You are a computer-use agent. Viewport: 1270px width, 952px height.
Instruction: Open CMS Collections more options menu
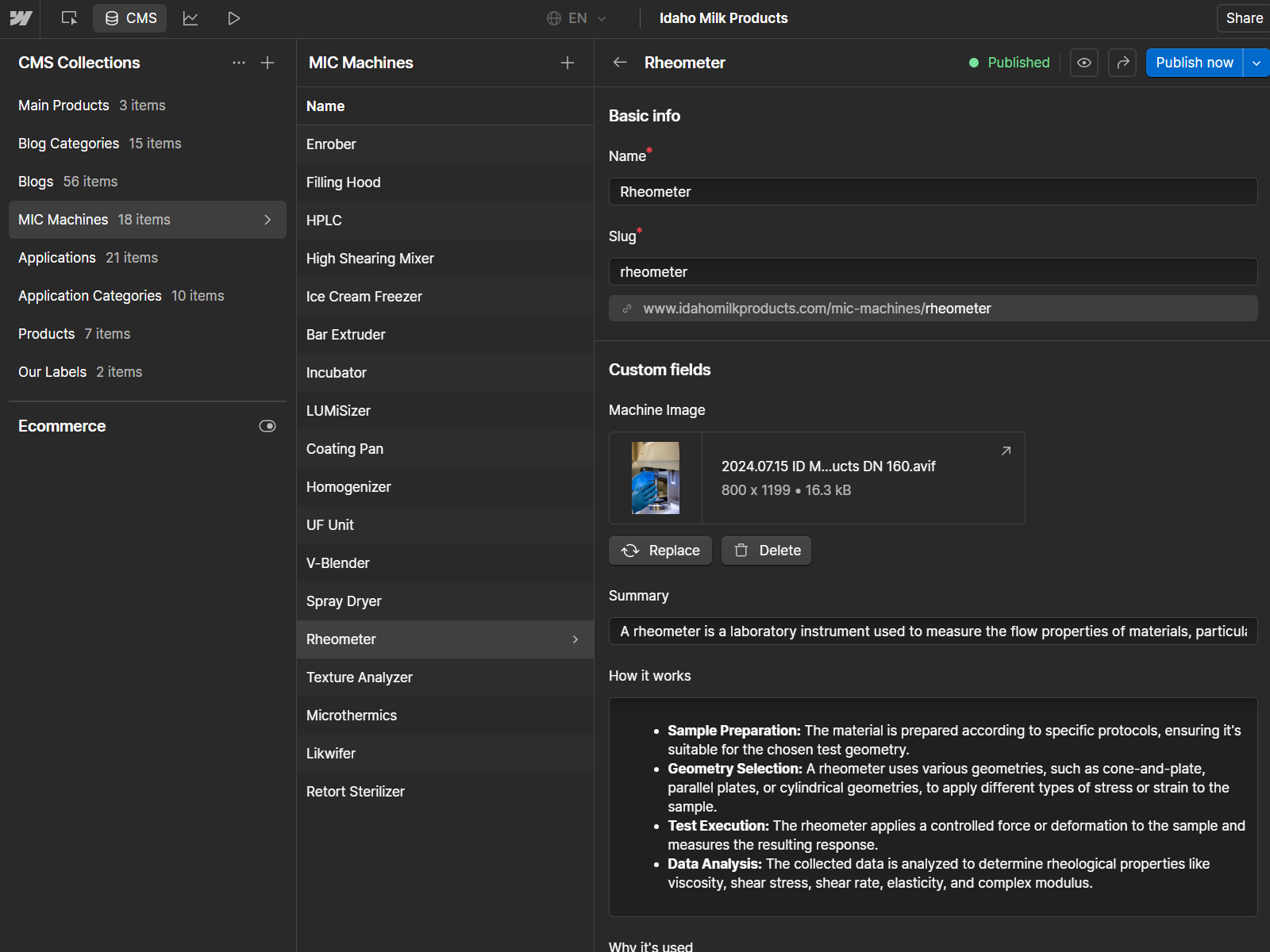[239, 63]
